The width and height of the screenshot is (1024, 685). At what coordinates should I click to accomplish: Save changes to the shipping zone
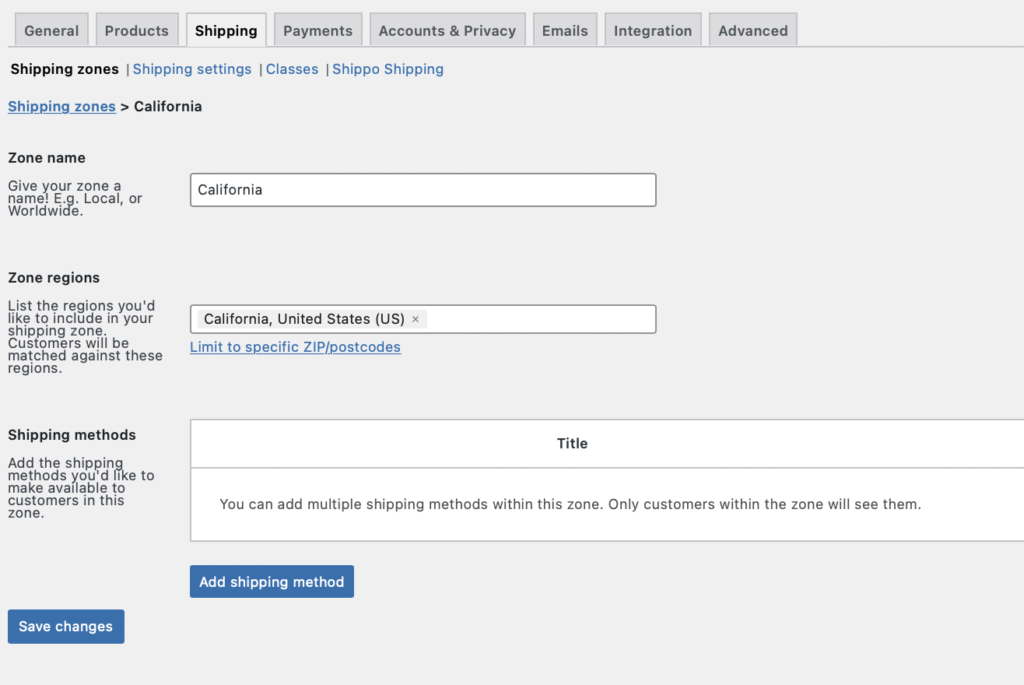click(x=66, y=627)
